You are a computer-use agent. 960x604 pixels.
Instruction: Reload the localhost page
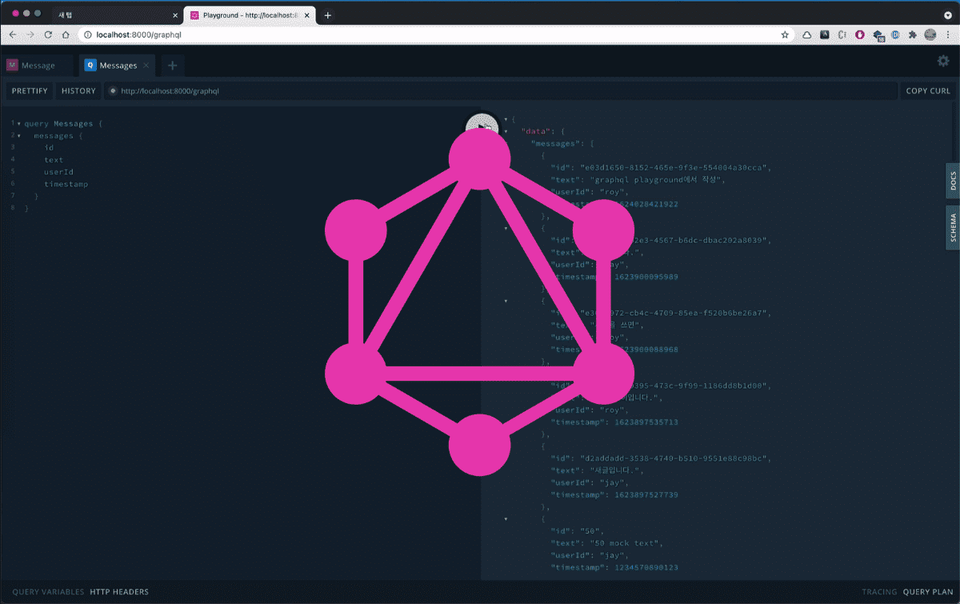(48, 35)
